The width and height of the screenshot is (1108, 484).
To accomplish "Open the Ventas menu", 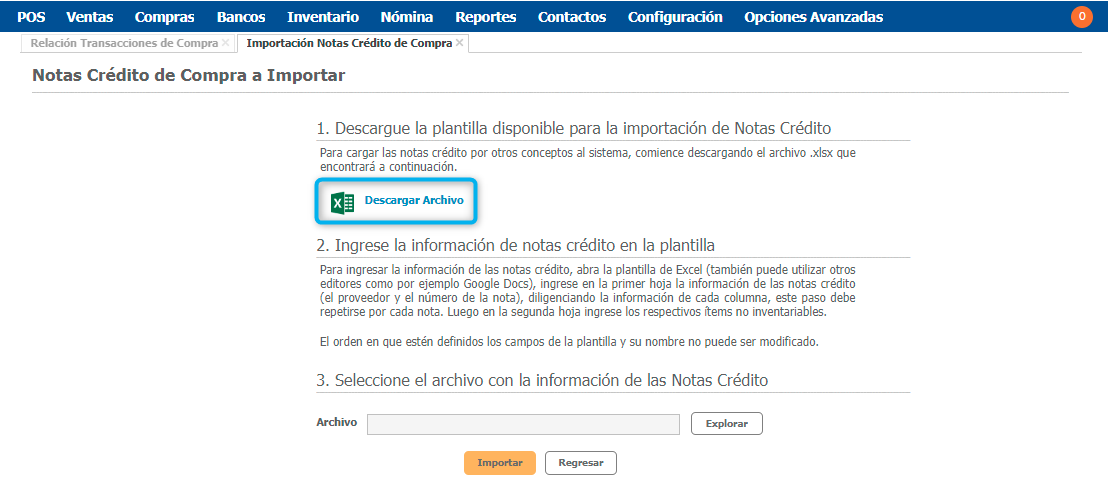I will pyautogui.click(x=90, y=17).
